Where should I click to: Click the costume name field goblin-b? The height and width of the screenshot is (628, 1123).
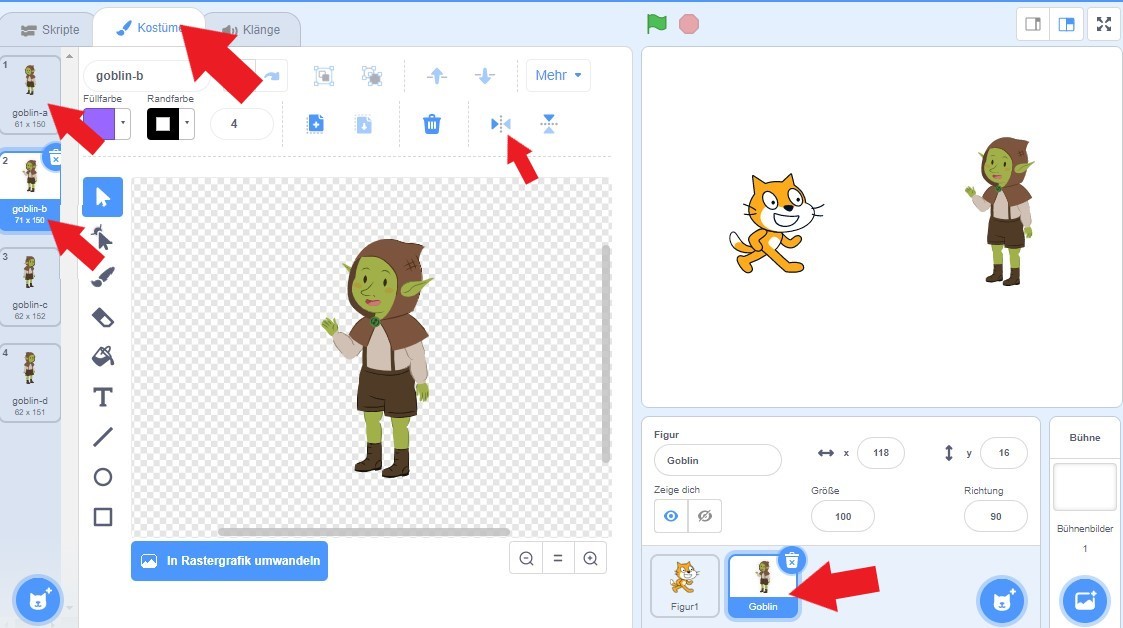[x=147, y=75]
